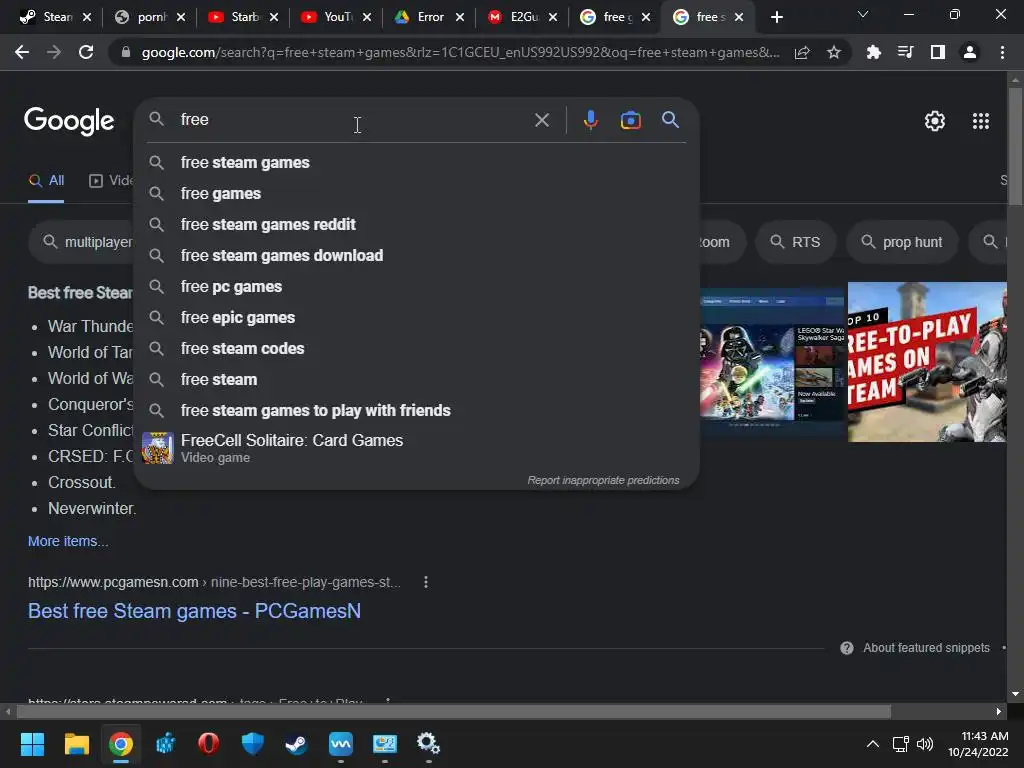This screenshot has height=768, width=1024.
Task: Open Settings gear in the taskbar
Action: (x=428, y=744)
